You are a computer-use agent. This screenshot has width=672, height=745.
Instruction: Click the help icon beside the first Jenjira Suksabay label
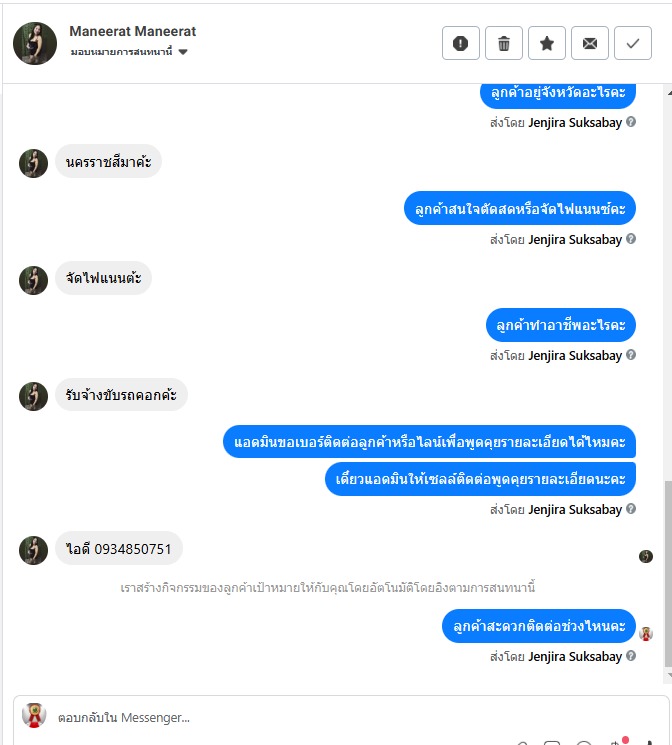pyautogui.click(x=631, y=122)
